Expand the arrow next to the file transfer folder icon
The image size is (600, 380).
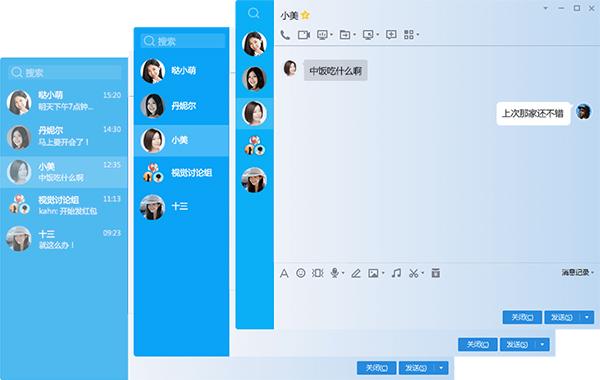pyautogui.click(x=354, y=35)
